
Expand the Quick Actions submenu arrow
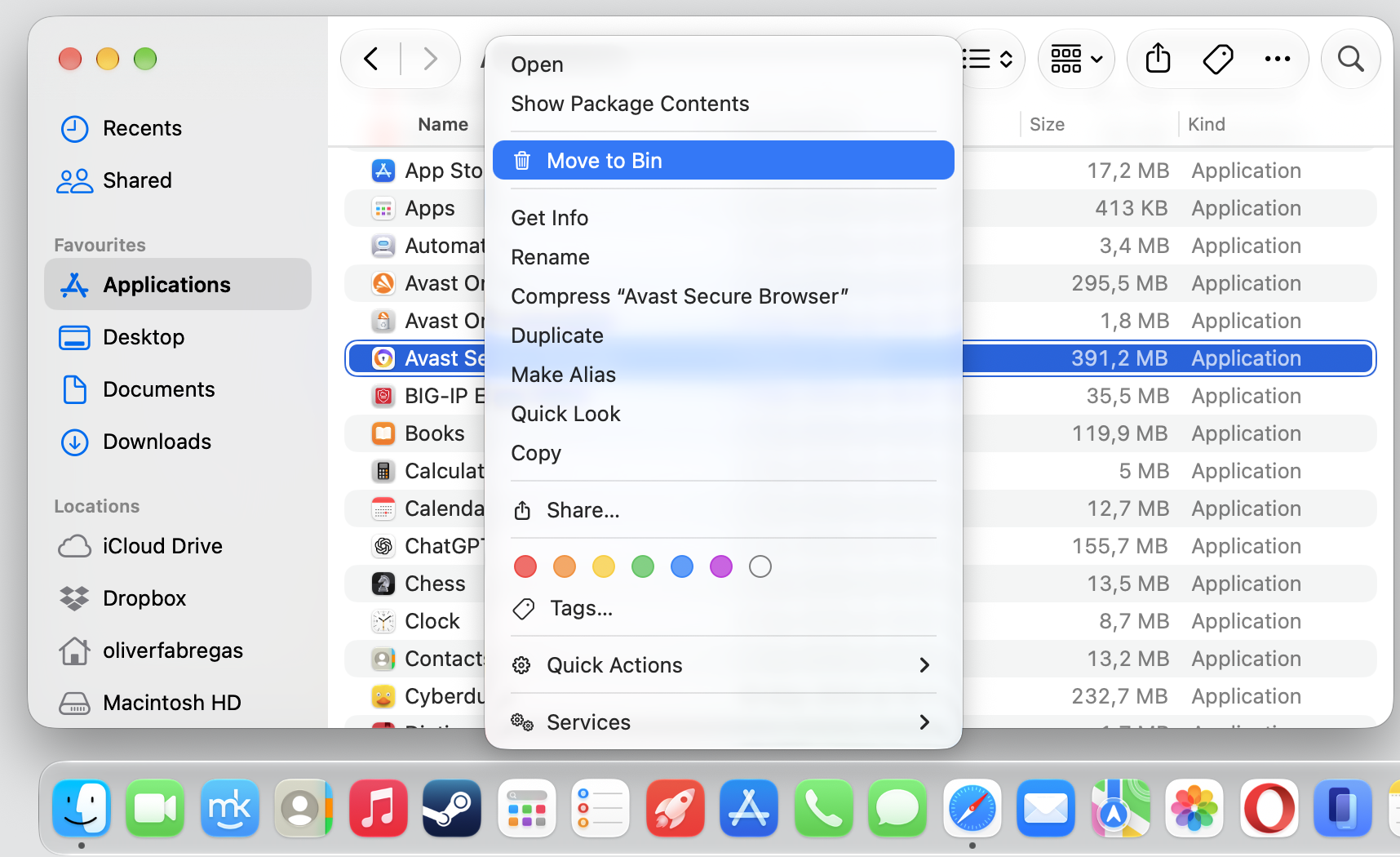[x=924, y=665]
